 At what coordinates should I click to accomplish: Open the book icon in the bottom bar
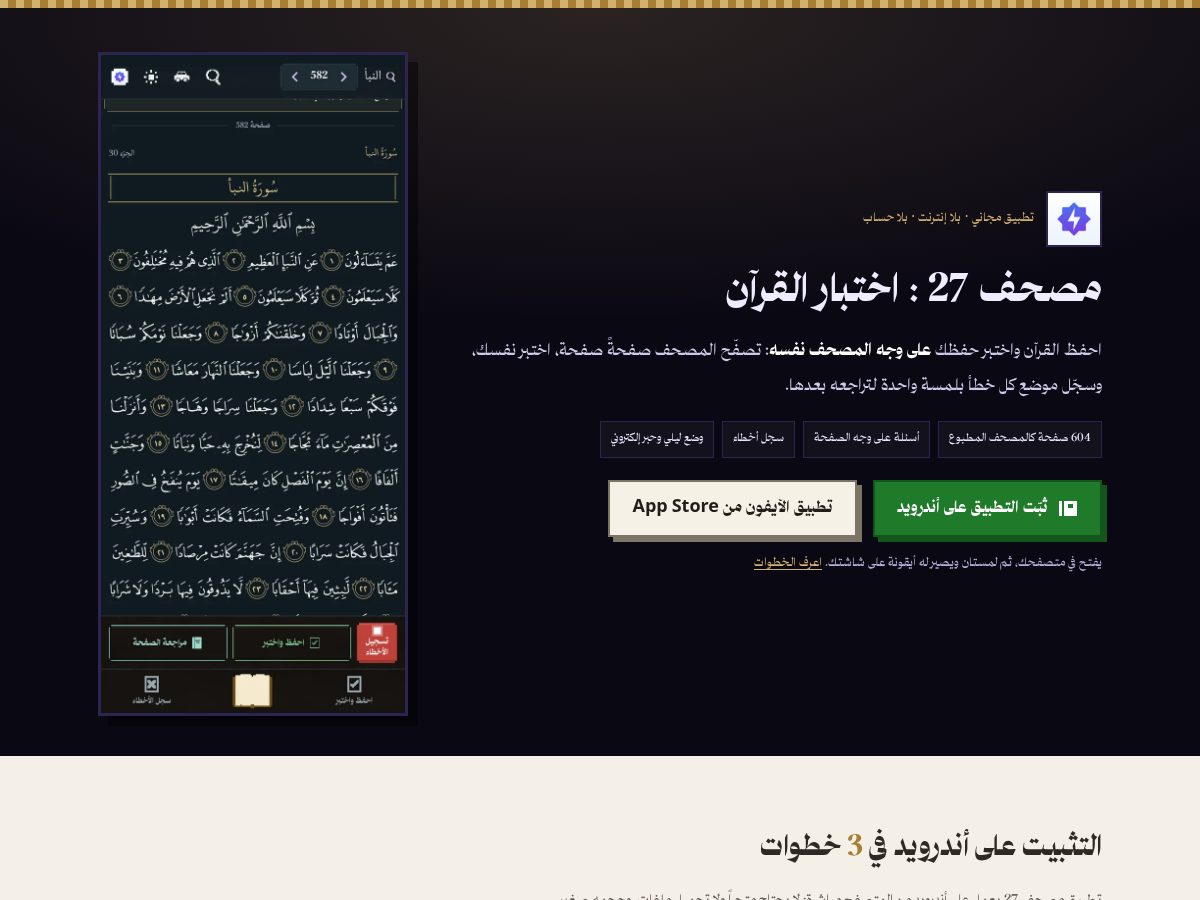[252, 691]
